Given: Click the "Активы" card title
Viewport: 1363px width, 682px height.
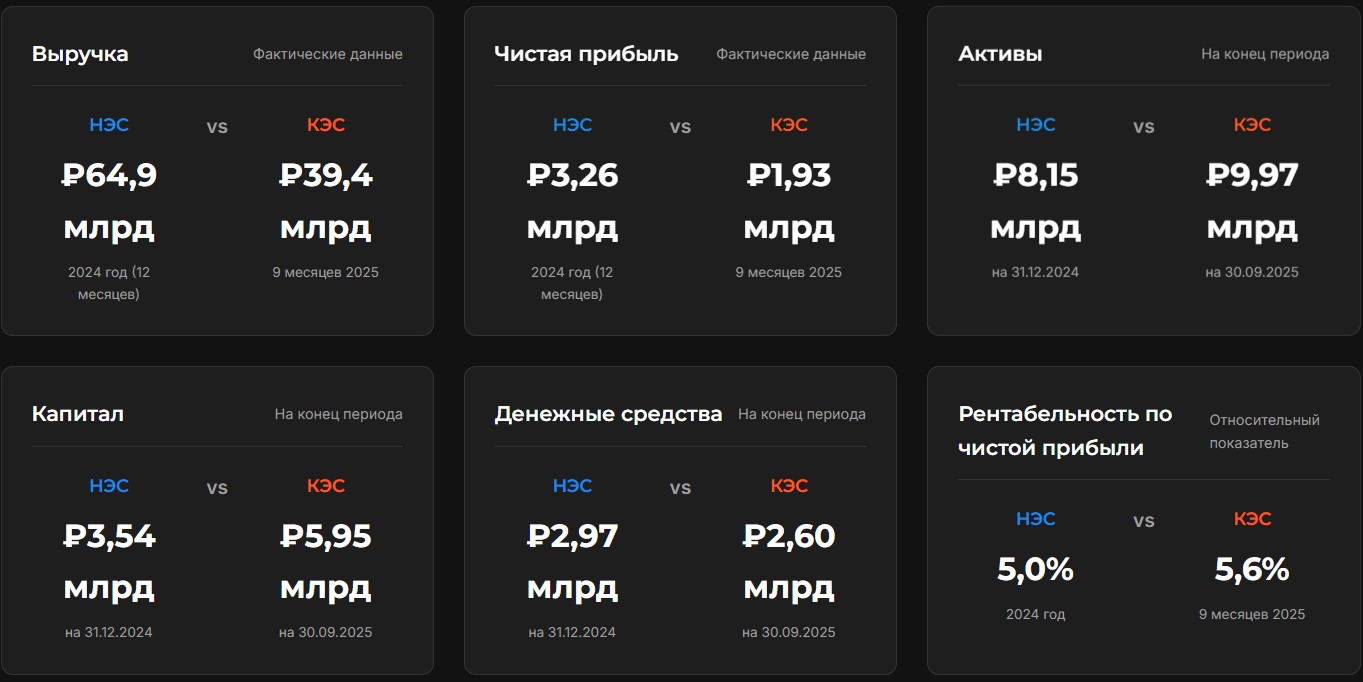Looking at the screenshot, I should click(1000, 54).
